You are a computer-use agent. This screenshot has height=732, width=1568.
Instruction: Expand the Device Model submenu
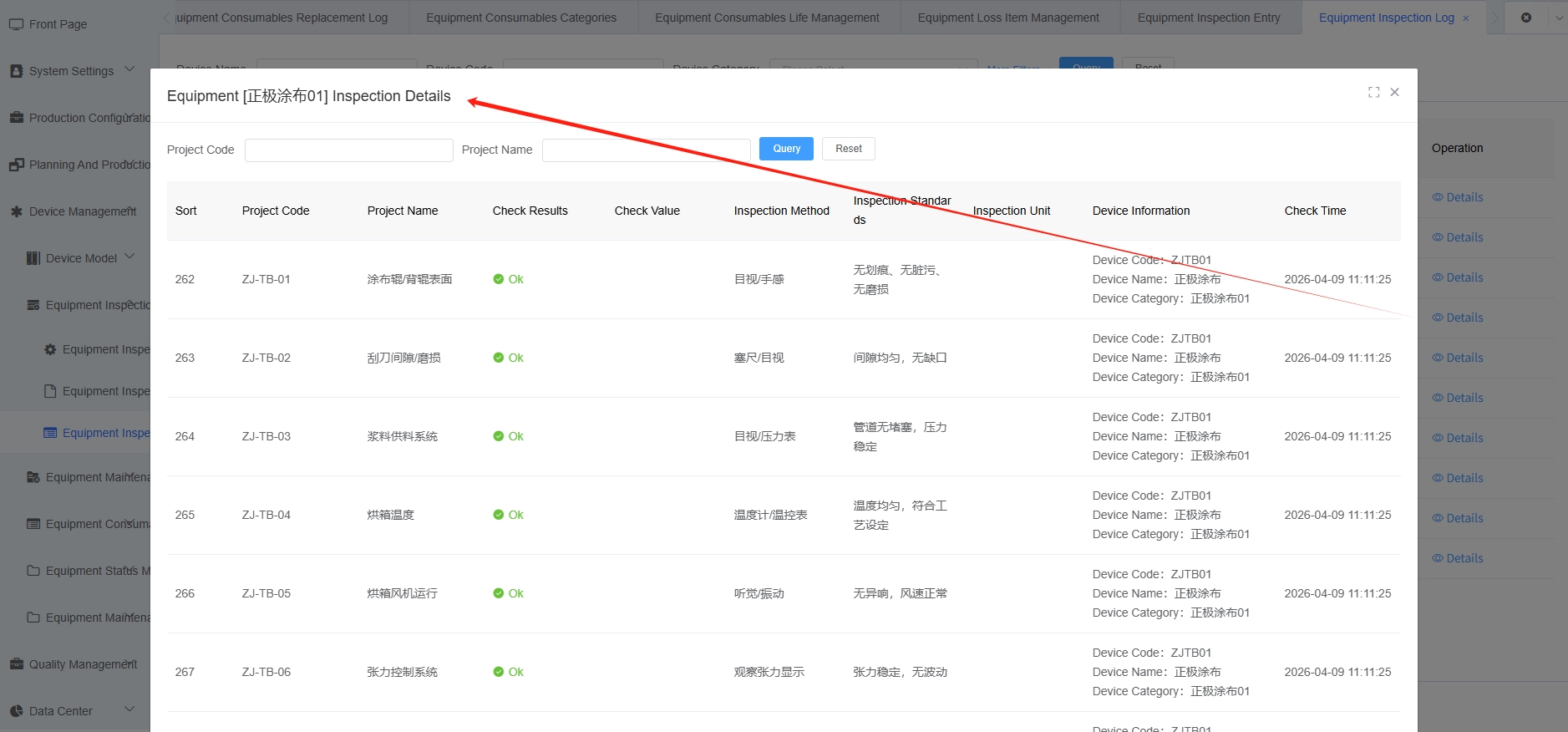click(129, 257)
